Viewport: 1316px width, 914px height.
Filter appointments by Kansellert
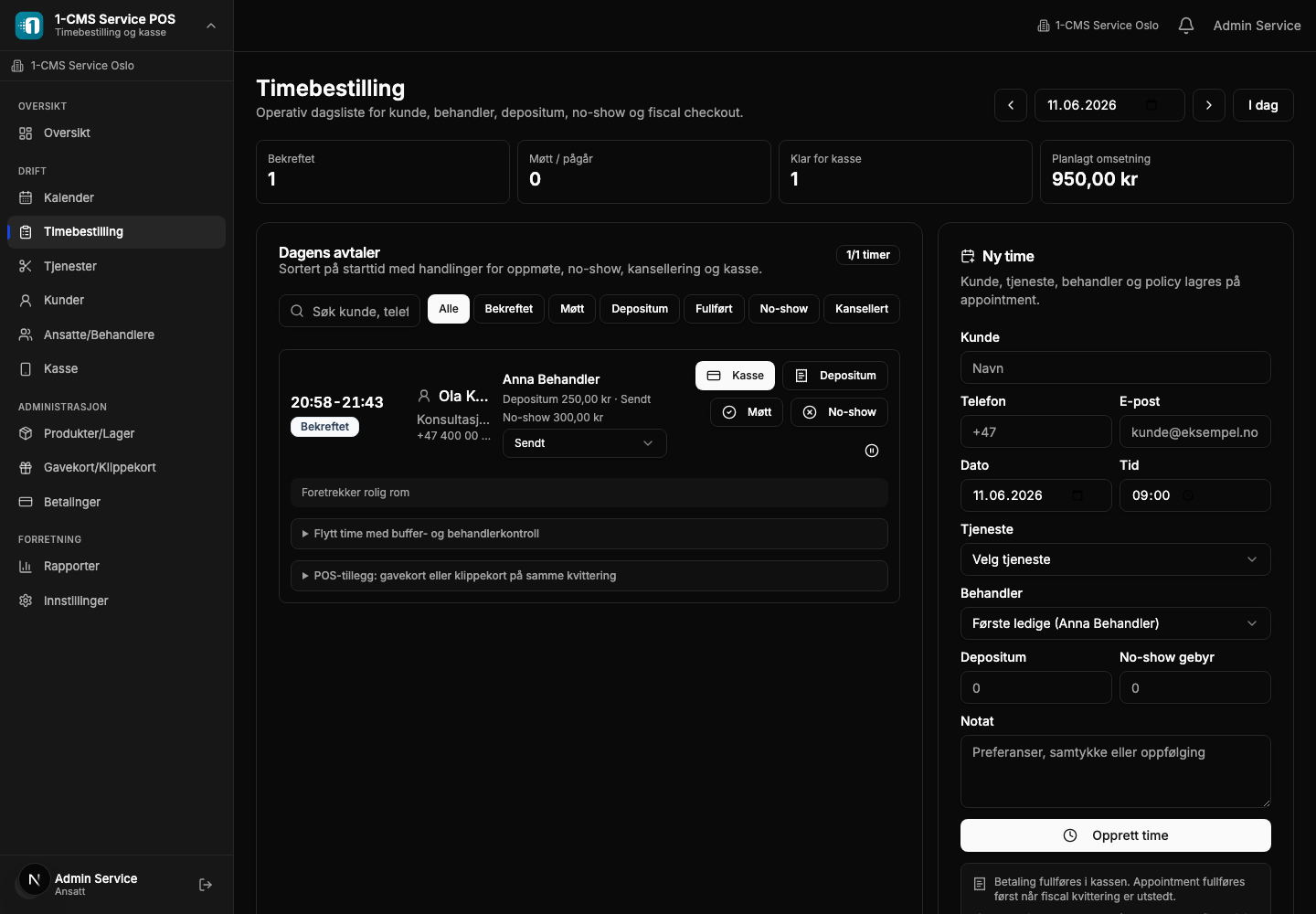pos(862,309)
